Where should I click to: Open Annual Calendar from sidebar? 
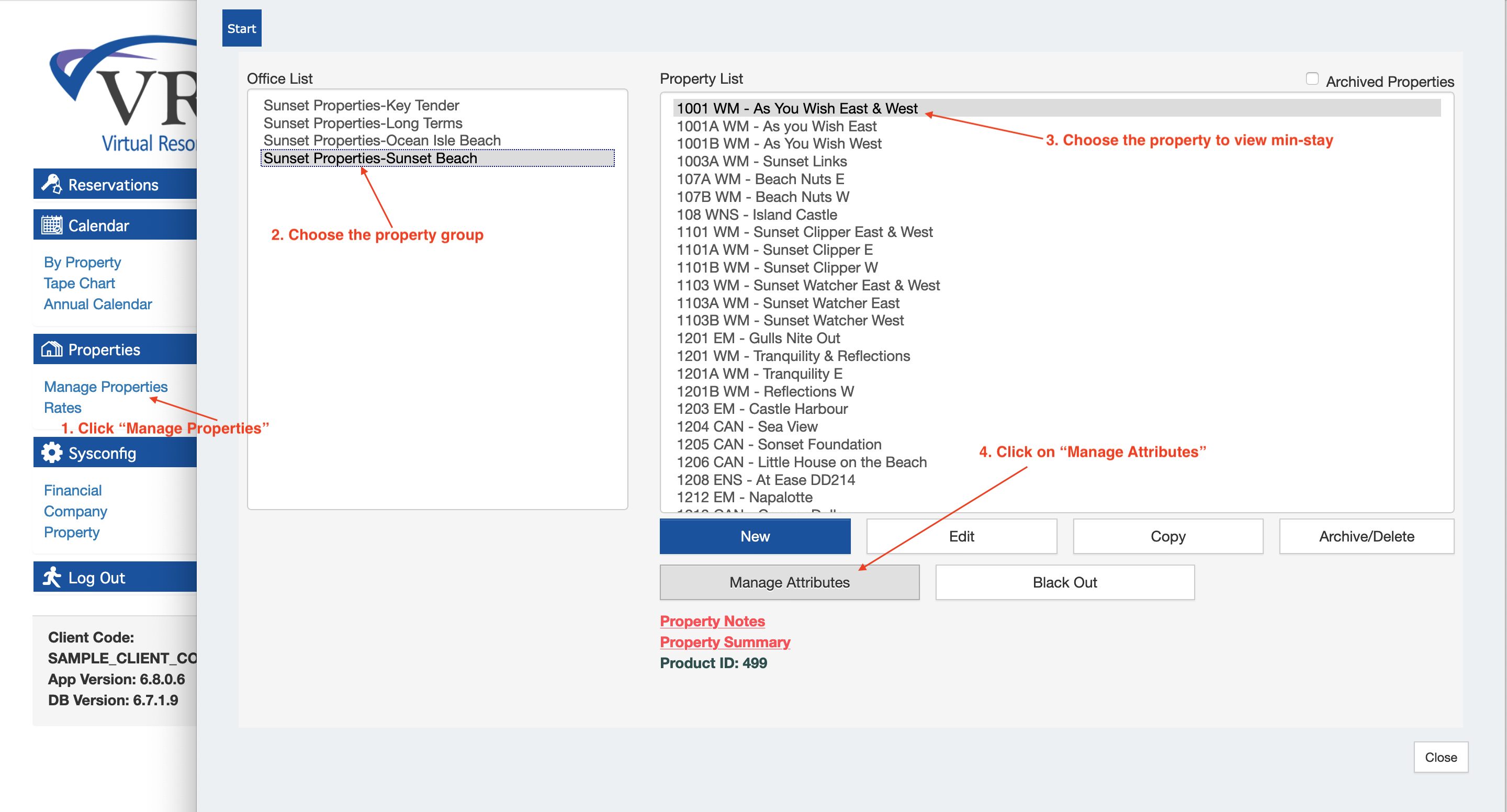(98, 304)
